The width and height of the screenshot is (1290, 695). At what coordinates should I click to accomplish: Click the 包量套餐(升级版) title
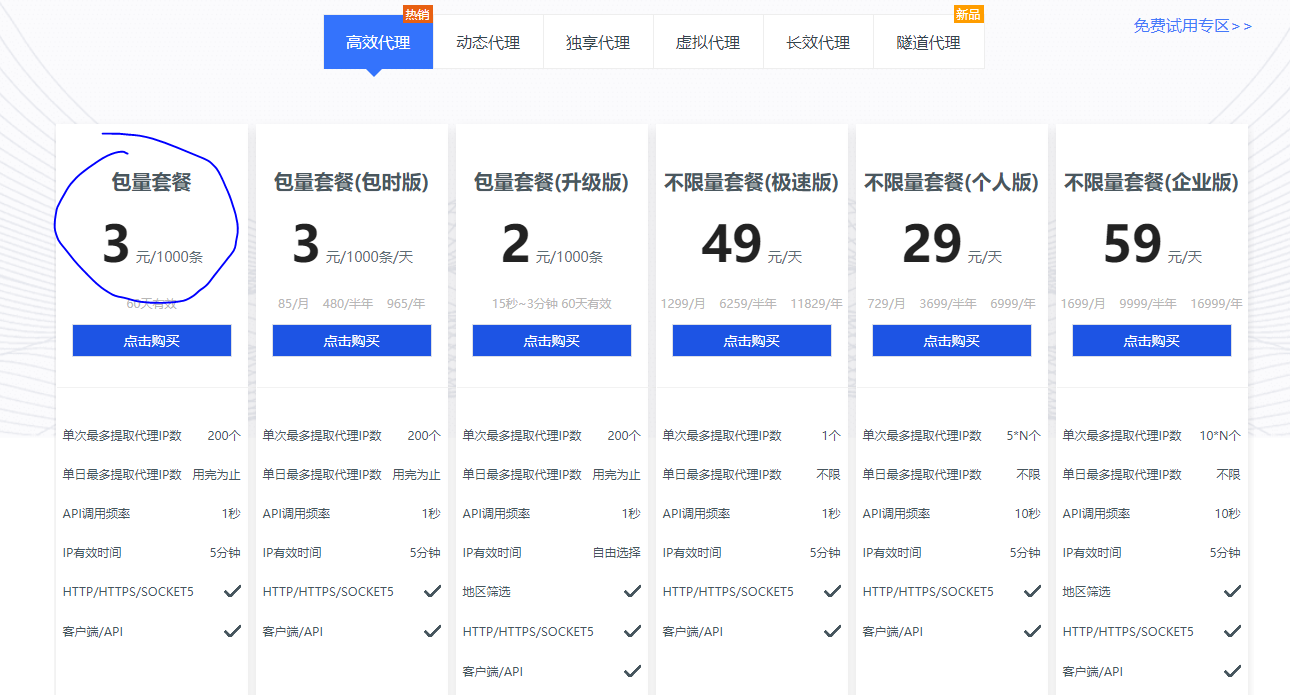tap(552, 183)
